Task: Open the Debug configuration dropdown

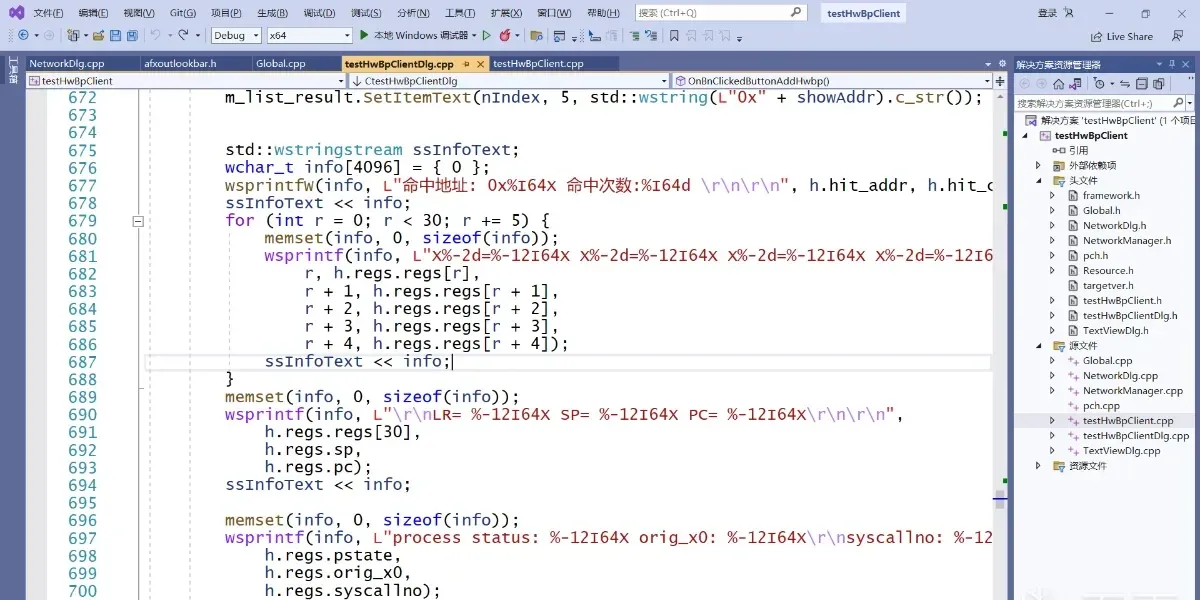Action: [x=237, y=35]
